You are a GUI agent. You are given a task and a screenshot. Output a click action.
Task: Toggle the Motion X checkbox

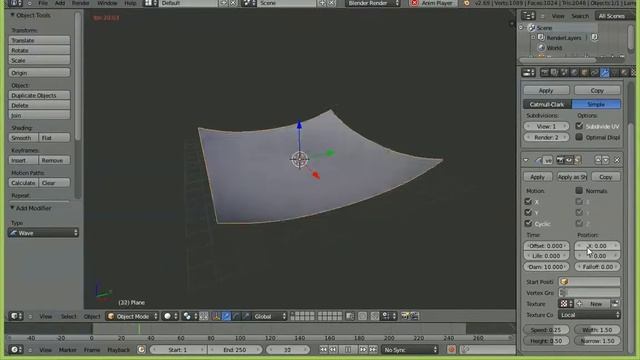(x=528, y=202)
